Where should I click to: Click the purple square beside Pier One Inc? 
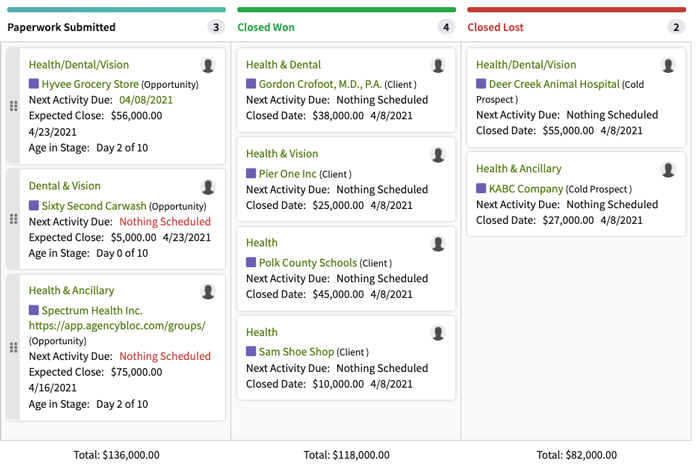(251, 173)
